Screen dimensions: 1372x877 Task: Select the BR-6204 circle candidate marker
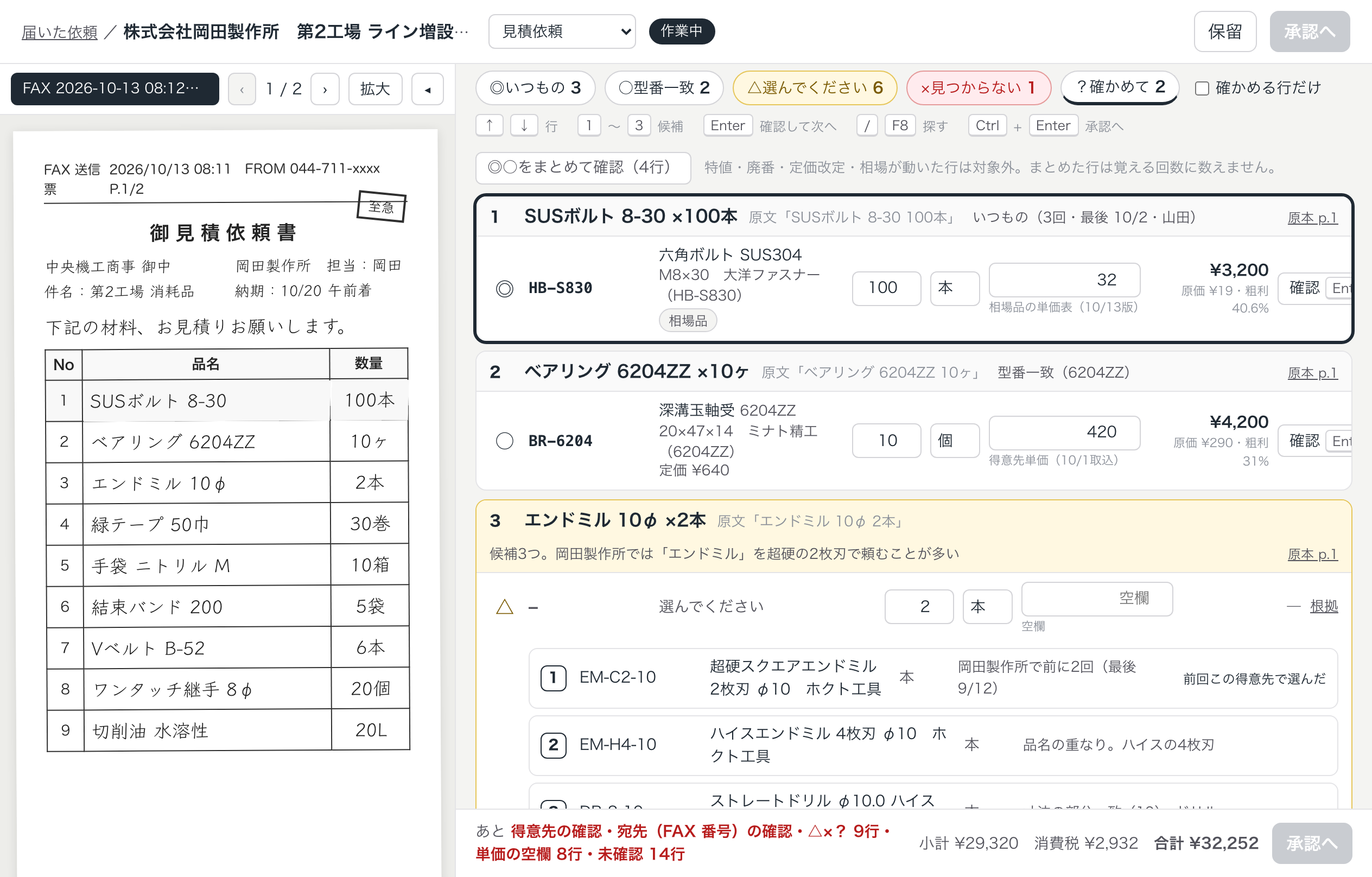tap(504, 441)
